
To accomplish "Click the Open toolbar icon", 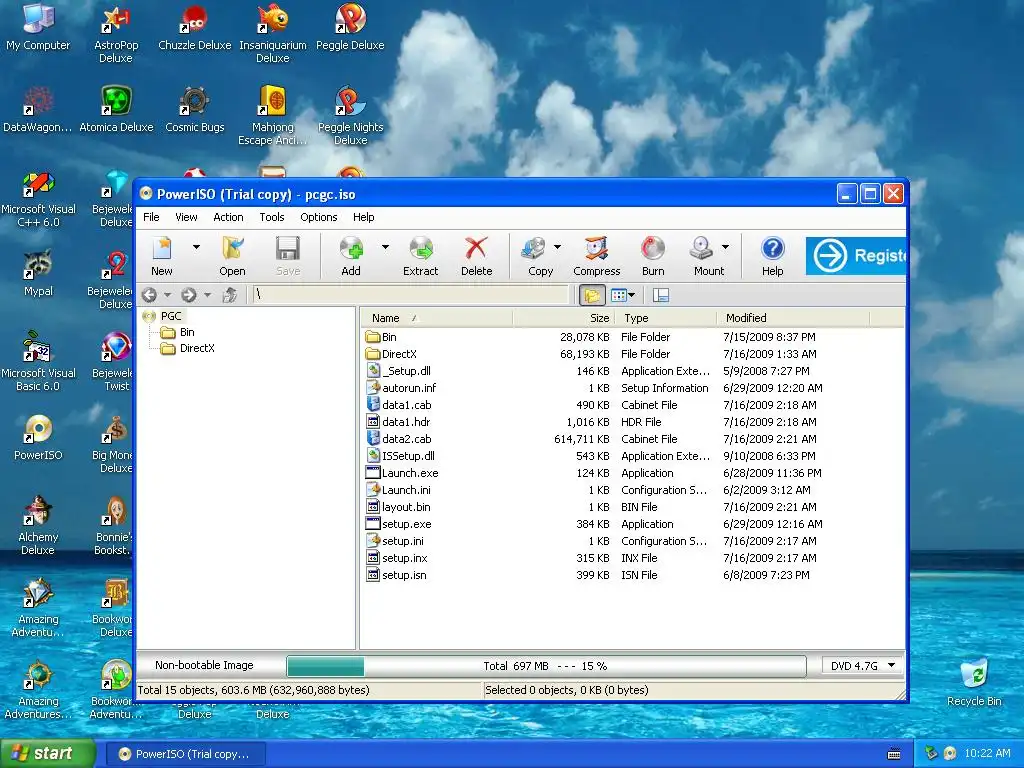I will (x=232, y=256).
